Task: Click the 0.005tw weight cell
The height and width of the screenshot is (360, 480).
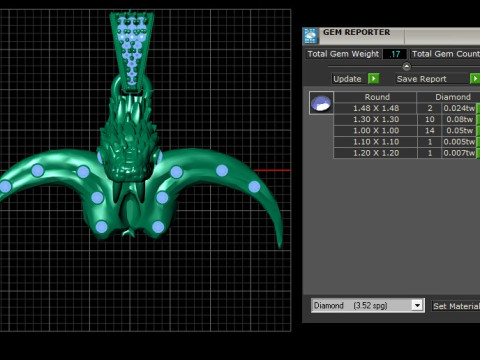Action: 459,142
